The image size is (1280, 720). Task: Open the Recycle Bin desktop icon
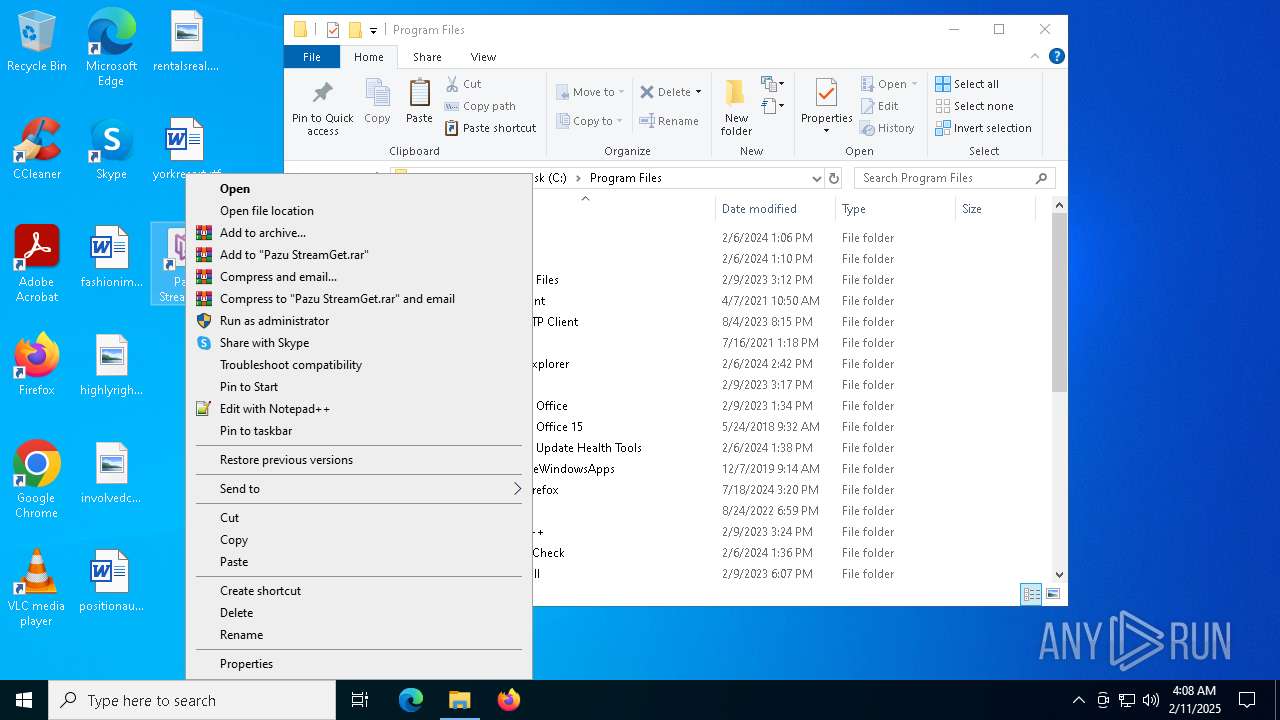(37, 42)
